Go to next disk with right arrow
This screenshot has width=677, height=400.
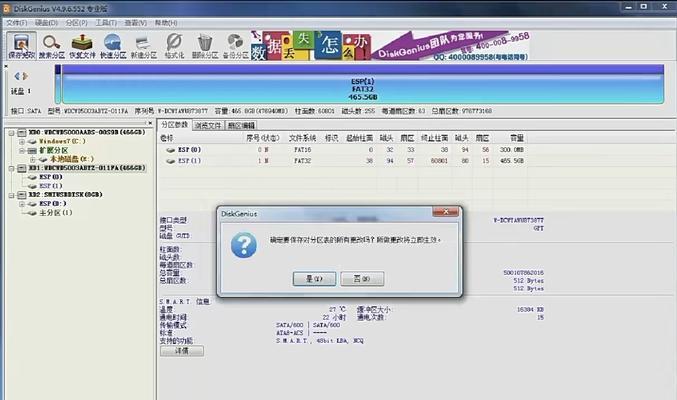click(25, 76)
